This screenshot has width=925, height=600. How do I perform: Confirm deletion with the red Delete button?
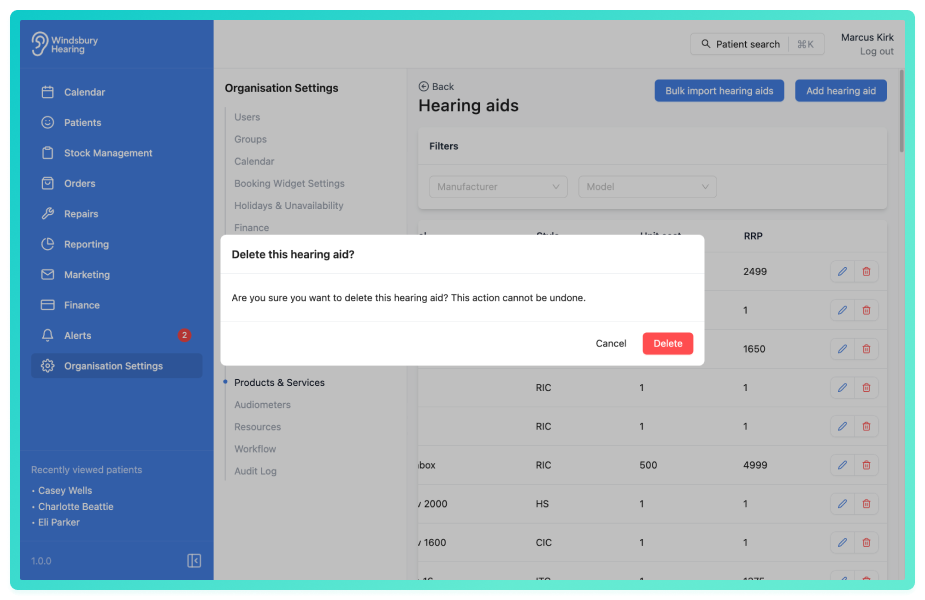[x=667, y=343]
